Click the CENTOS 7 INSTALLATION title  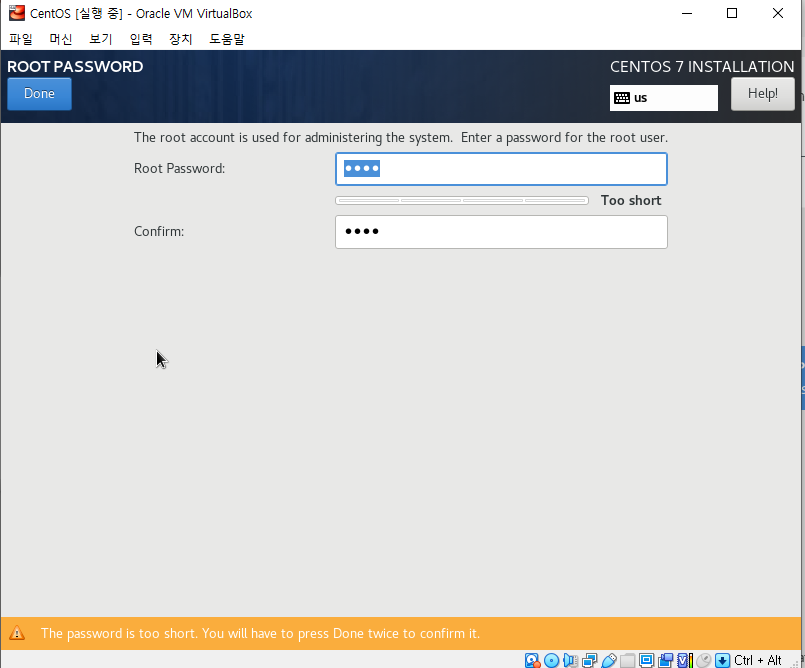pyautogui.click(x=702, y=67)
